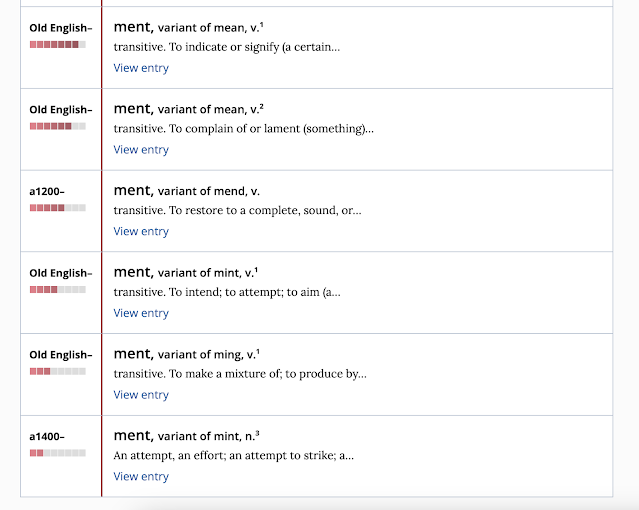Open View entry for mean, v.¹ variant

[141, 68]
